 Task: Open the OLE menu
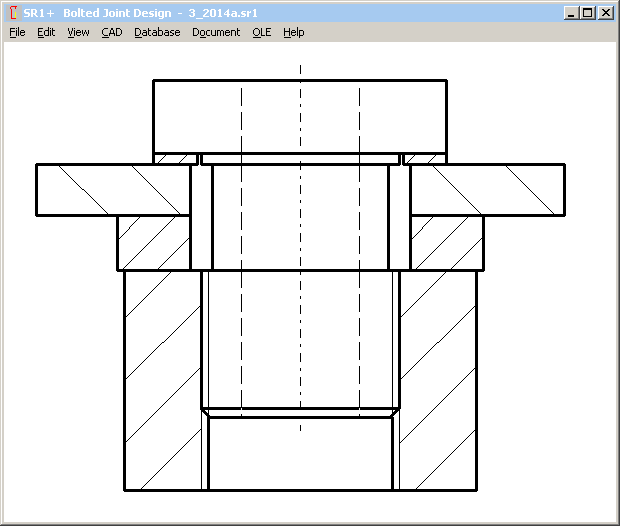(x=261, y=32)
